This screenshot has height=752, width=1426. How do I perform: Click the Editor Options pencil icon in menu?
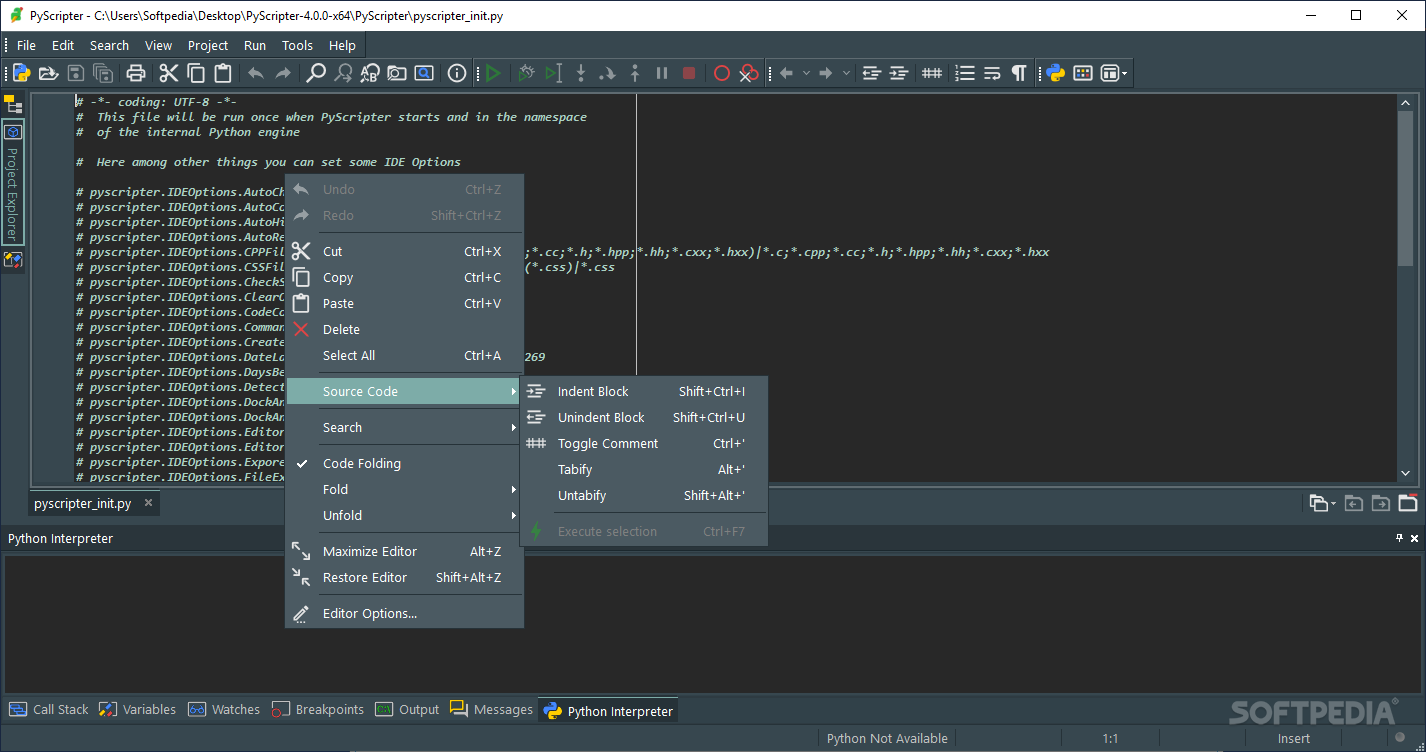(301, 613)
